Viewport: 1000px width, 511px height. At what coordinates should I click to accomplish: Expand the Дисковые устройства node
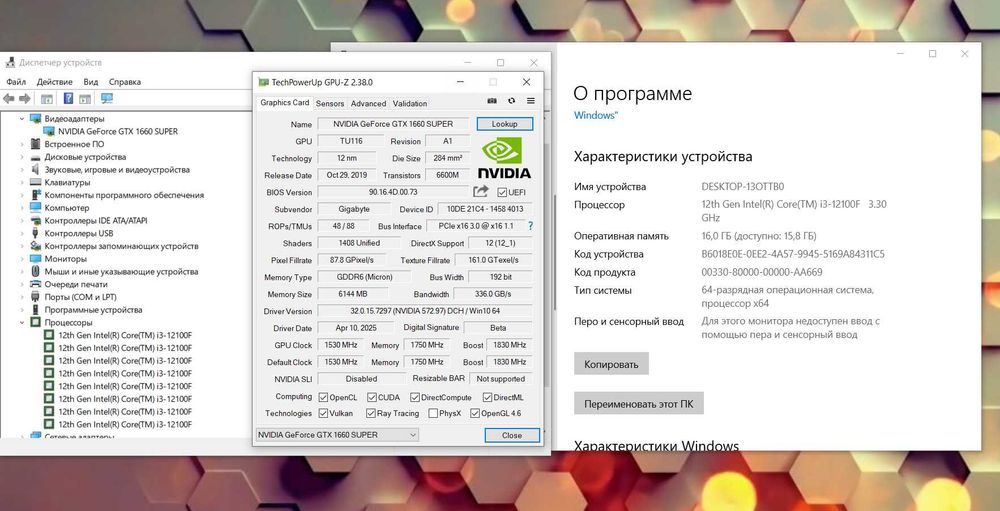(x=21, y=157)
